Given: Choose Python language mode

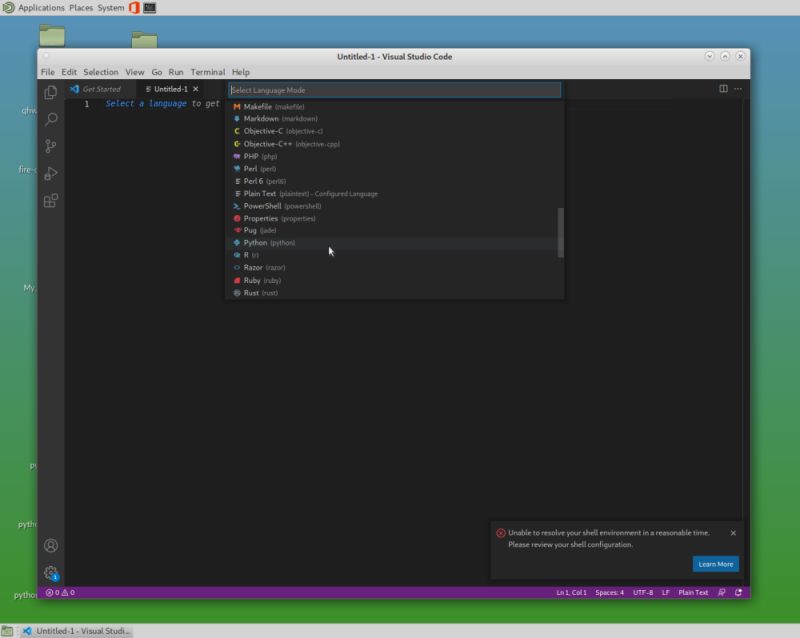Looking at the screenshot, I should pyautogui.click(x=394, y=243).
